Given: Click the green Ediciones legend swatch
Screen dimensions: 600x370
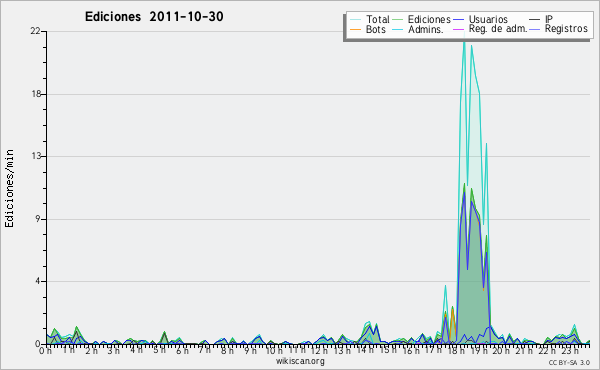Looking at the screenshot, I should (x=398, y=20).
